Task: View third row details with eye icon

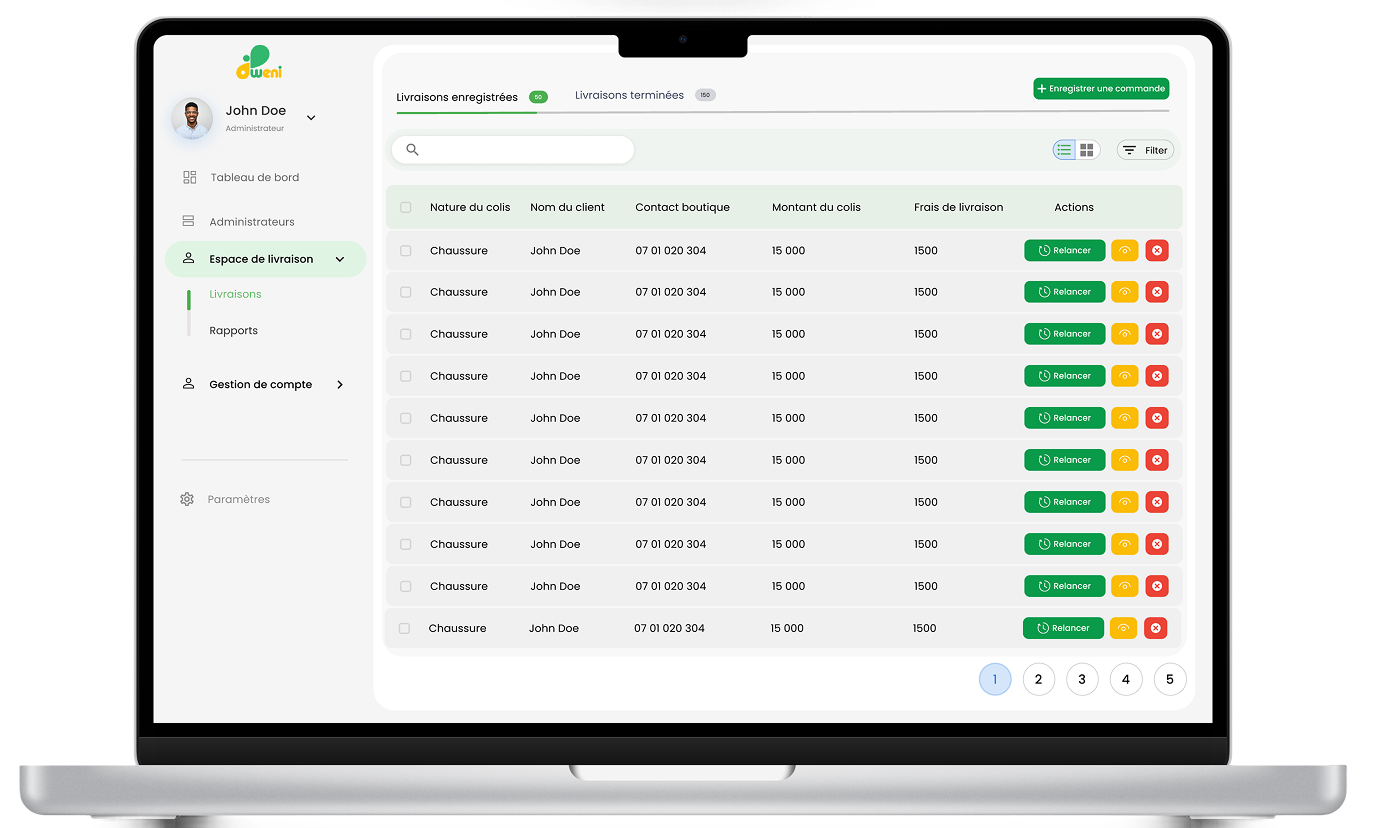Action: tap(1125, 334)
